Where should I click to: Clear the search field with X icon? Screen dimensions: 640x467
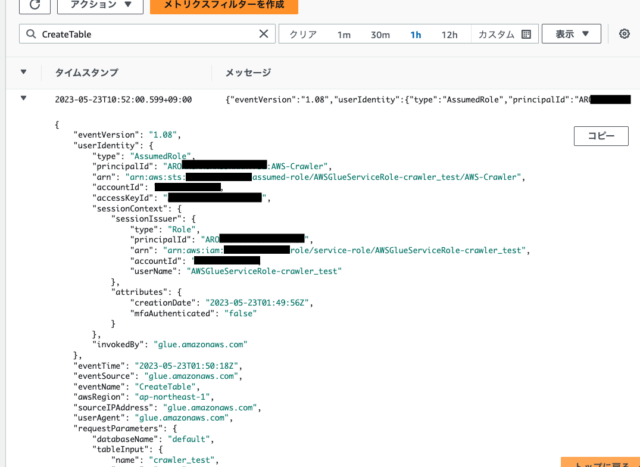(264, 34)
